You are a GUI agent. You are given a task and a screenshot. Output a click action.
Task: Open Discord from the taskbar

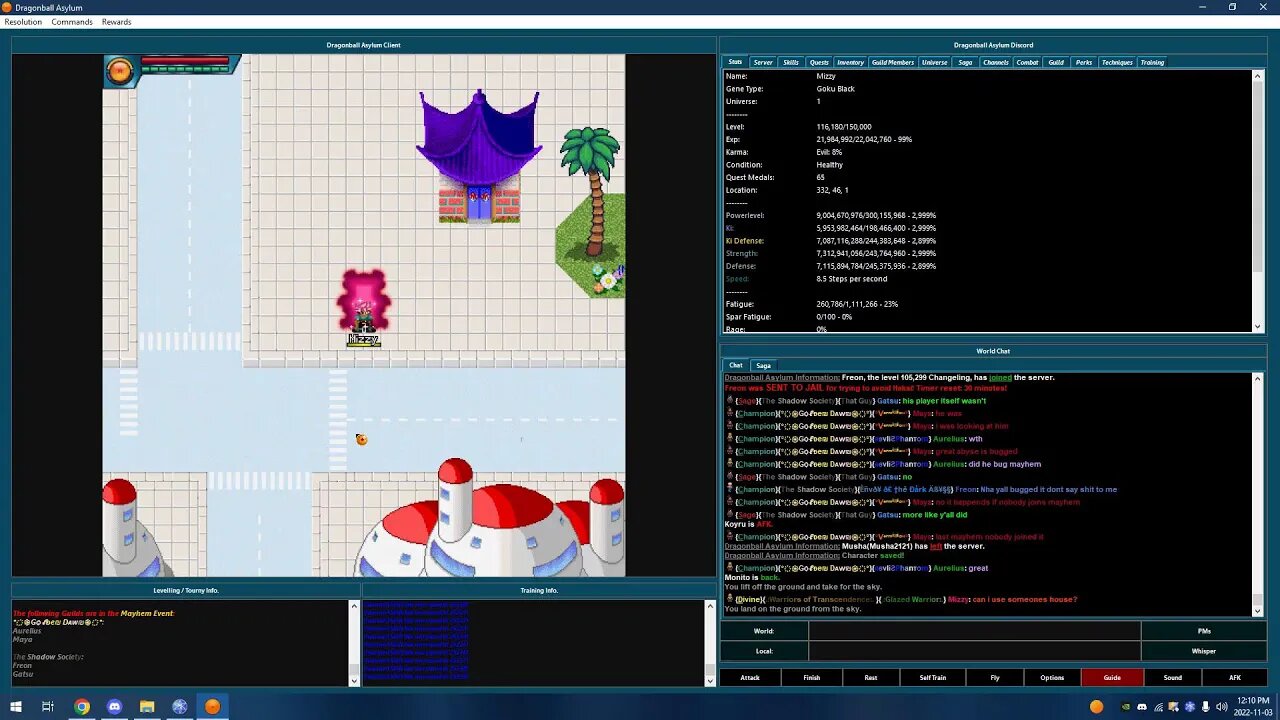(114, 706)
